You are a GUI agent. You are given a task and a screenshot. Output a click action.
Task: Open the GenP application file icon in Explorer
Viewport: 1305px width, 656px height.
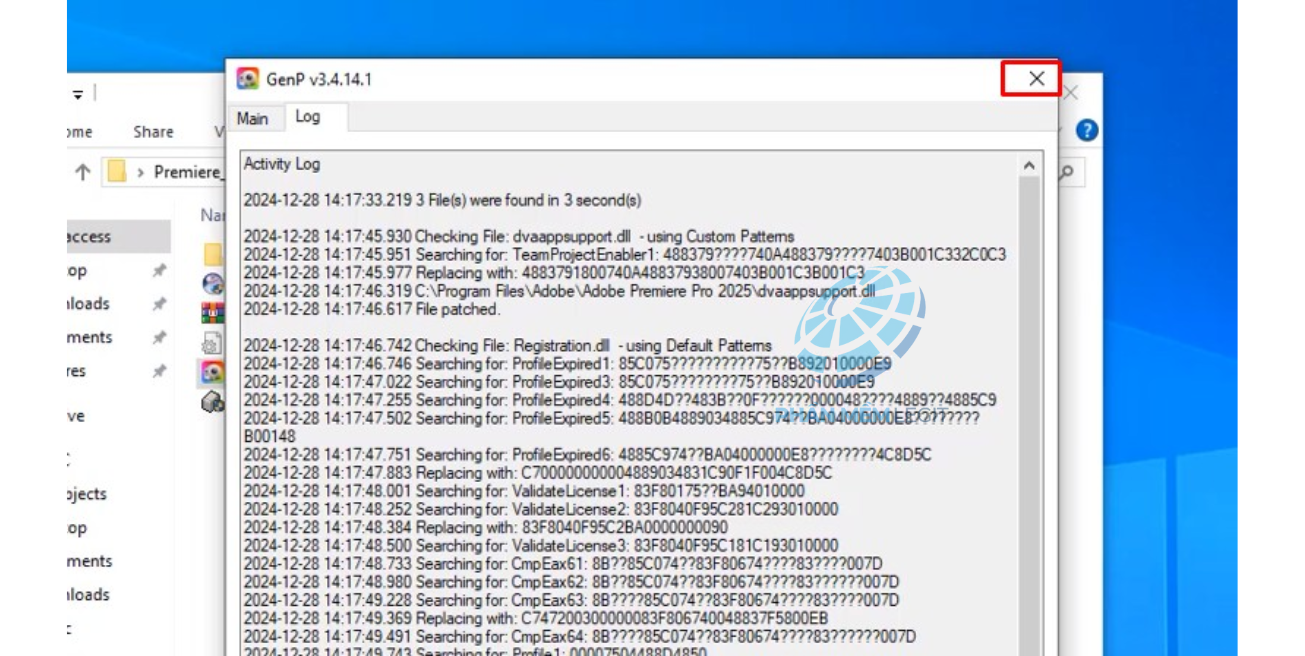pyautogui.click(x=213, y=373)
